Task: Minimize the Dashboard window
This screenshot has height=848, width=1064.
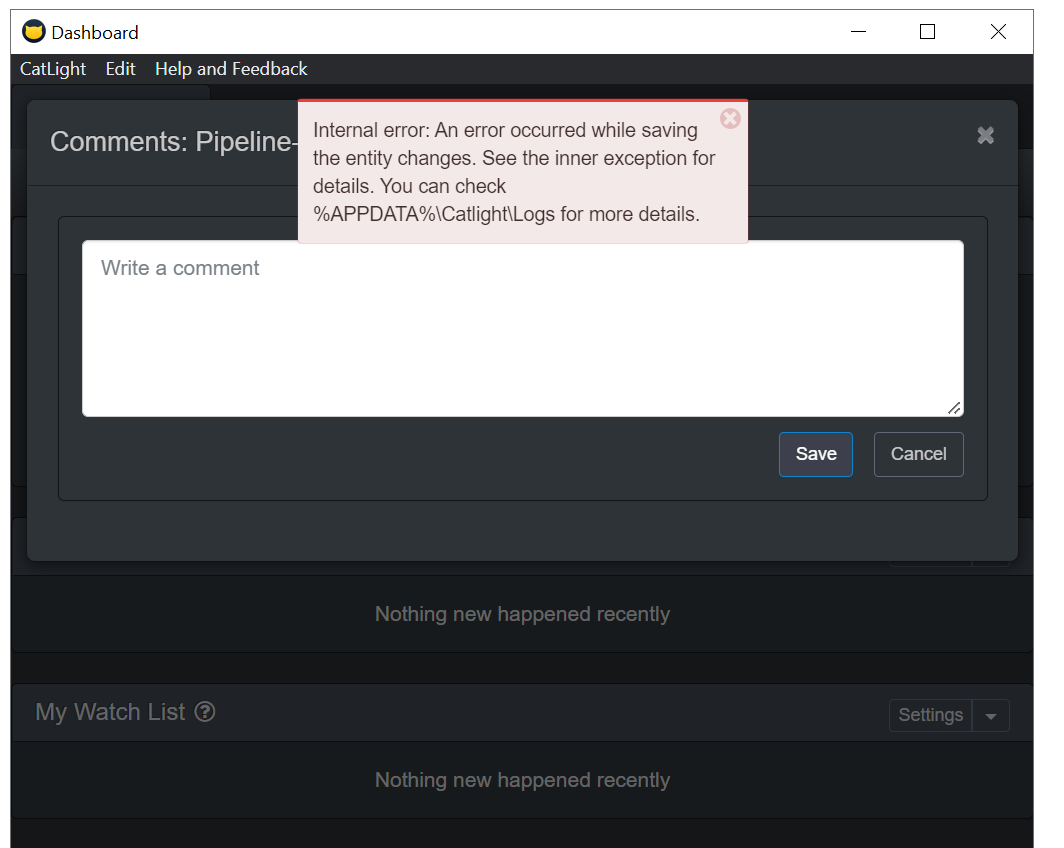Action: tap(858, 32)
